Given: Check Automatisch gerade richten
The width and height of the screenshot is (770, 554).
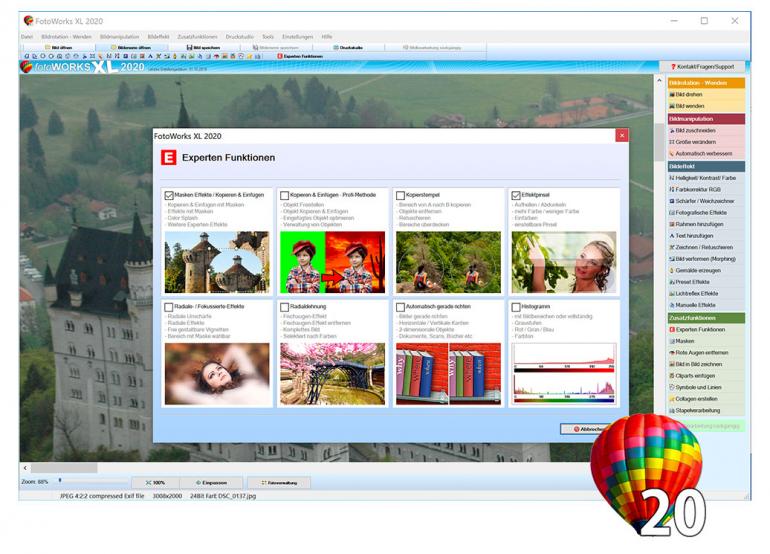Looking at the screenshot, I should coord(400,307).
